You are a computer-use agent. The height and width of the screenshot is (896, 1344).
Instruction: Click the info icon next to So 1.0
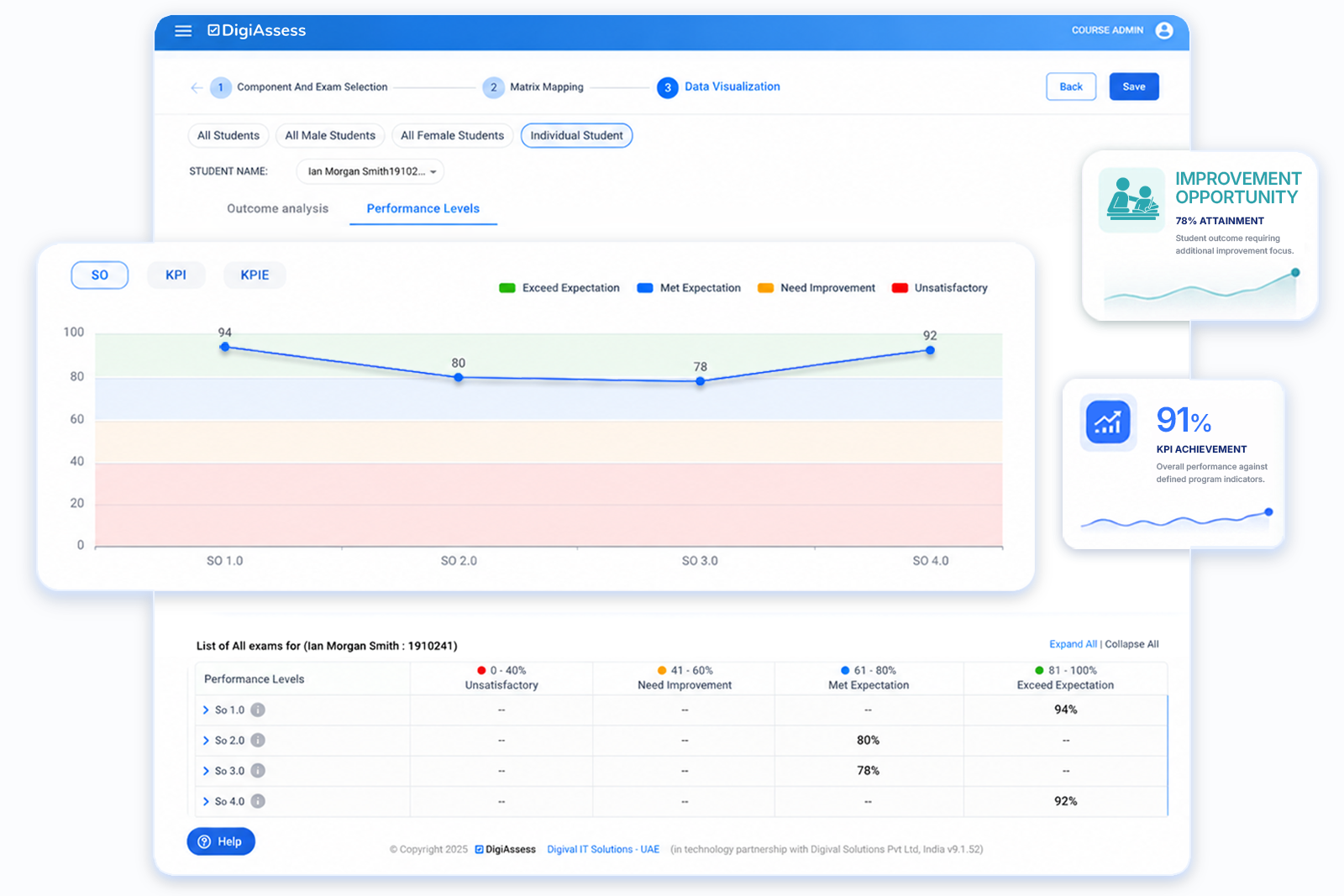(x=258, y=710)
